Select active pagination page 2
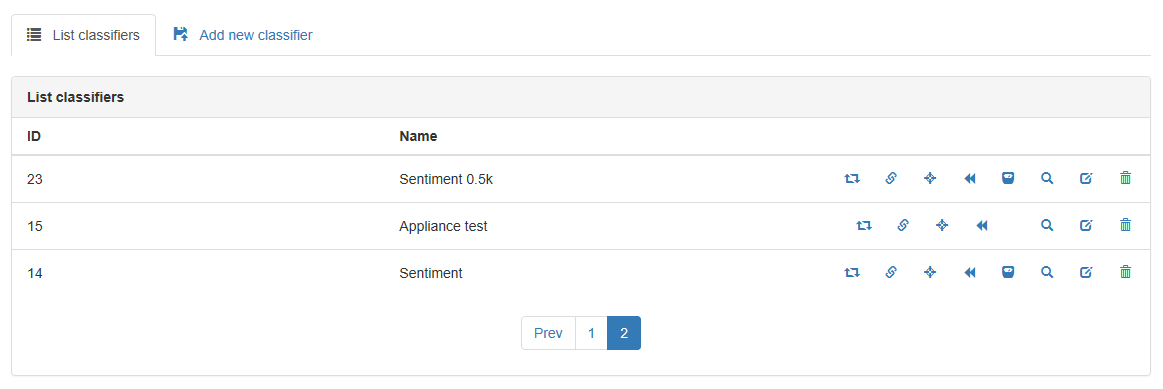This screenshot has width=1163, height=389. point(624,333)
